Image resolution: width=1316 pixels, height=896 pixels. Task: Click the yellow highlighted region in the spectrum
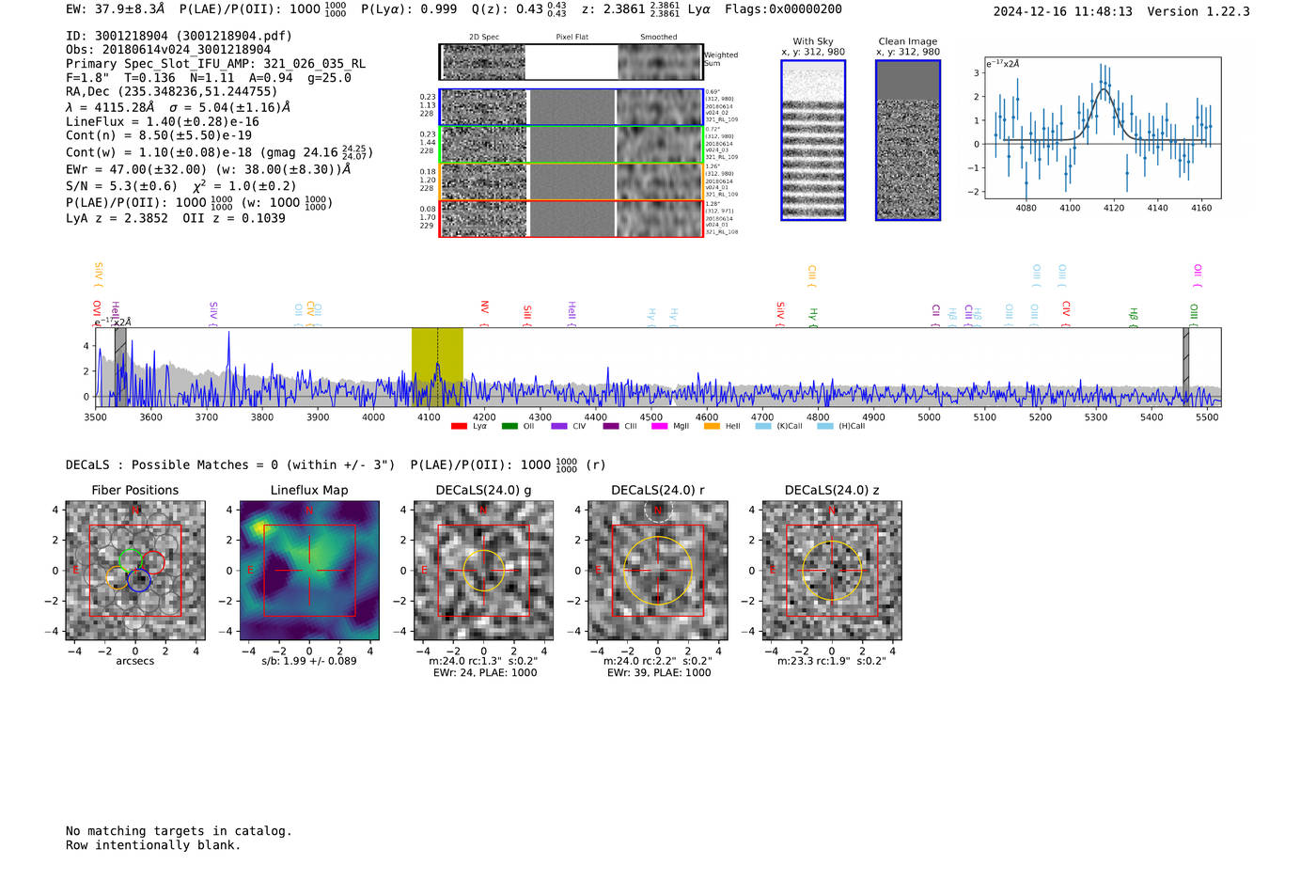[x=437, y=367]
